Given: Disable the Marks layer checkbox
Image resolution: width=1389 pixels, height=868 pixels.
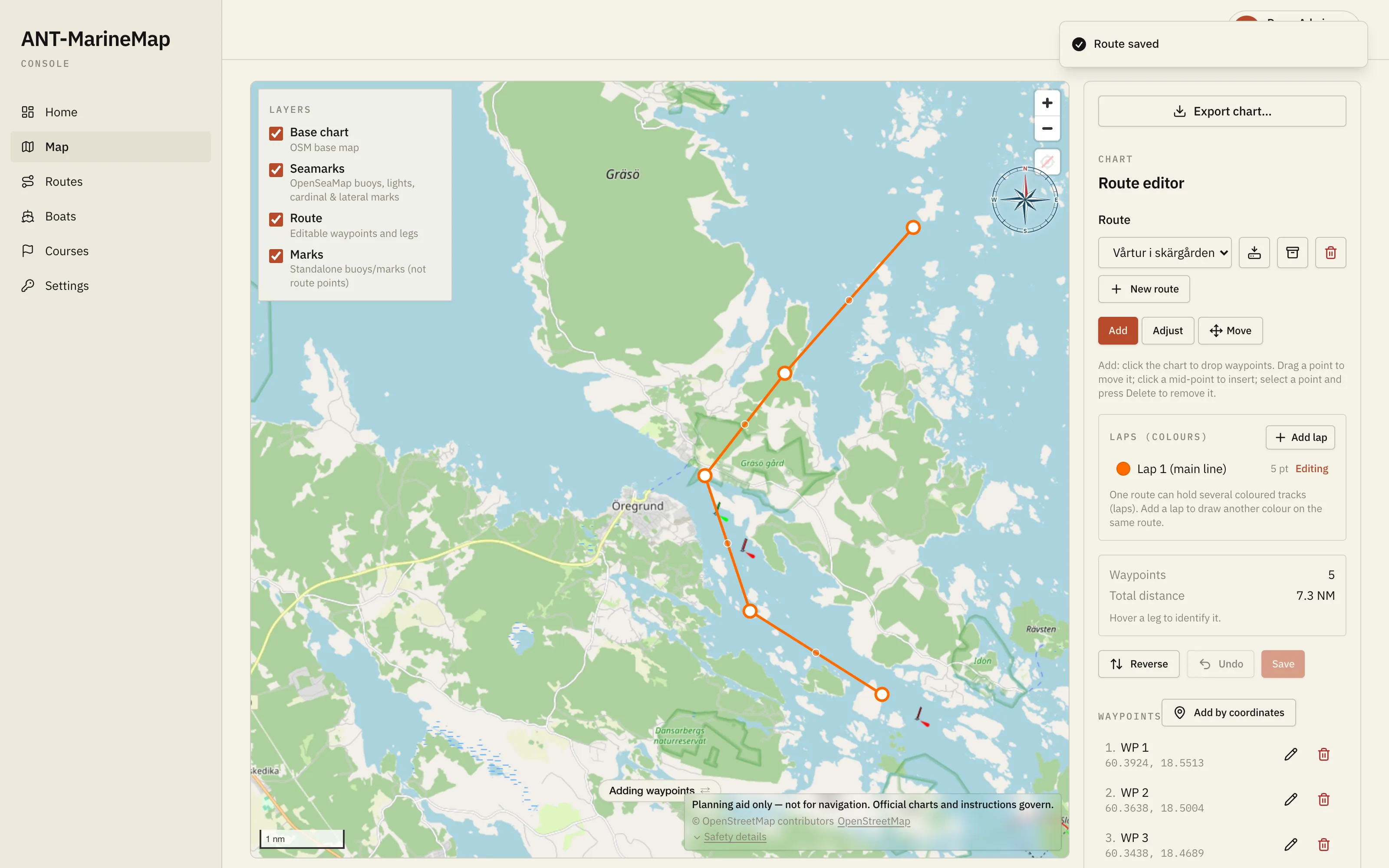Looking at the screenshot, I should click(x=276, y=256).
